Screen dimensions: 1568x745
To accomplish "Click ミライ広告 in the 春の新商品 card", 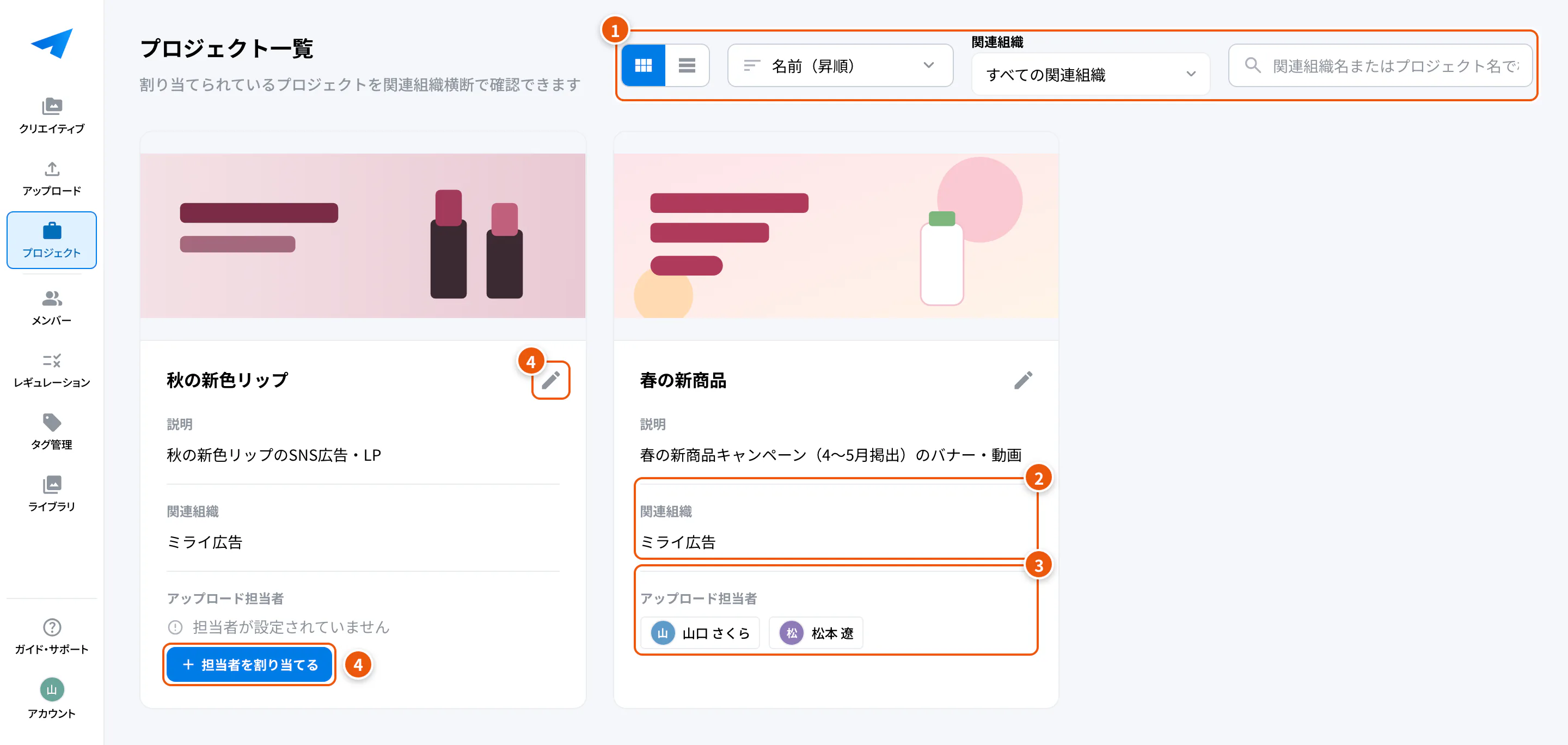I will point(677,542).
